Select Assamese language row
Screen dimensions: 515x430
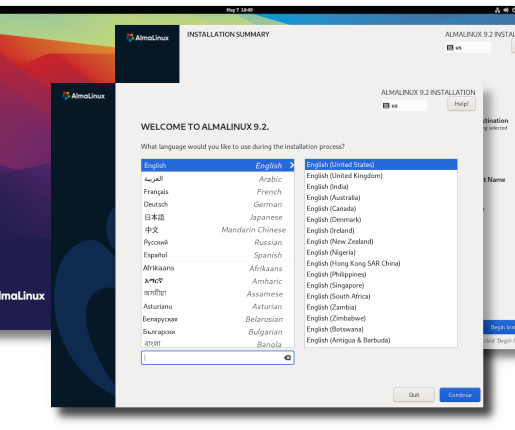click(218, 294)
